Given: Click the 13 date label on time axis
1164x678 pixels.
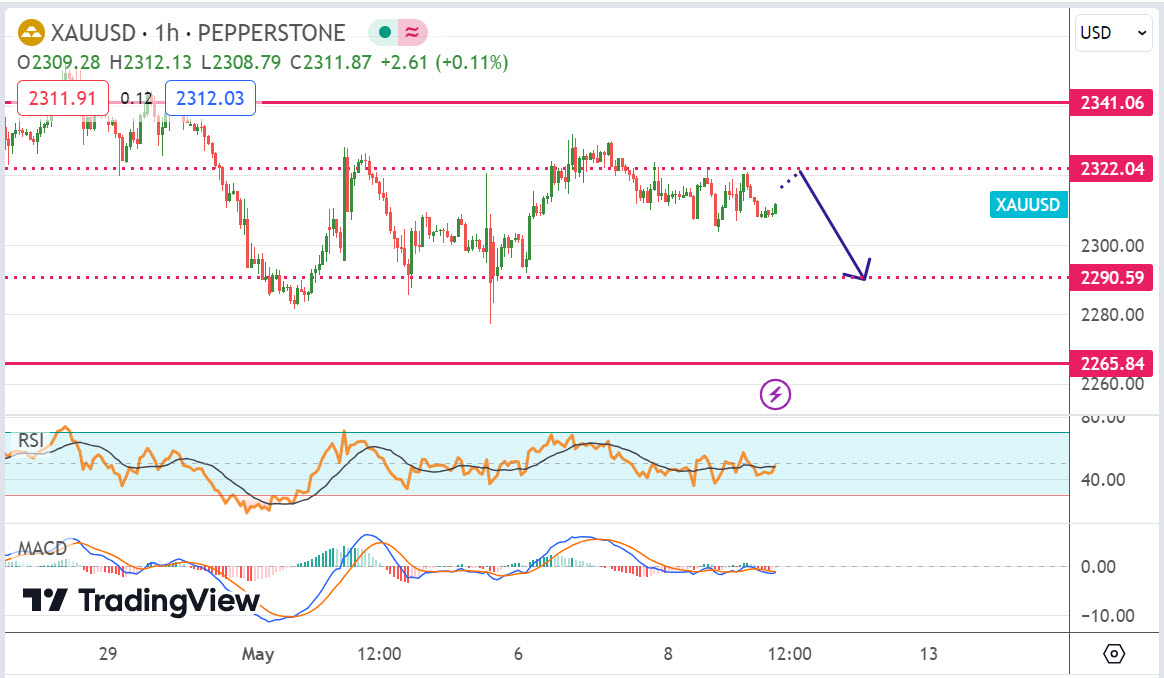Looking at the screenshot, I should [x=929, y=654].
